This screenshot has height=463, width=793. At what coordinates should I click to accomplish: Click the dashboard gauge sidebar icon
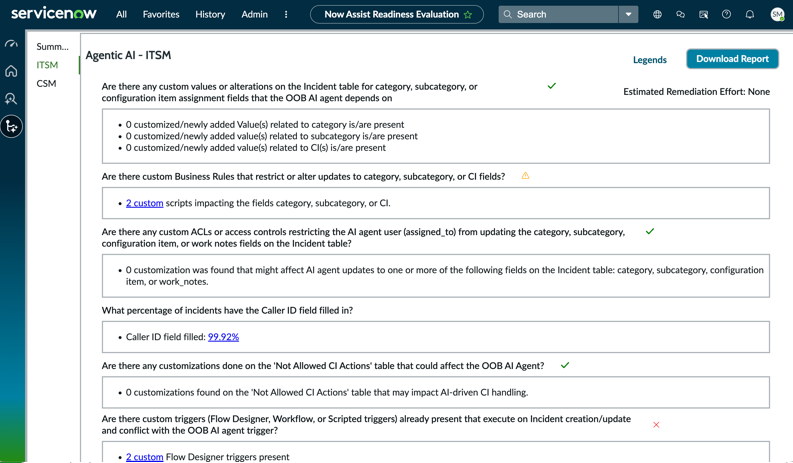(11, 44)
